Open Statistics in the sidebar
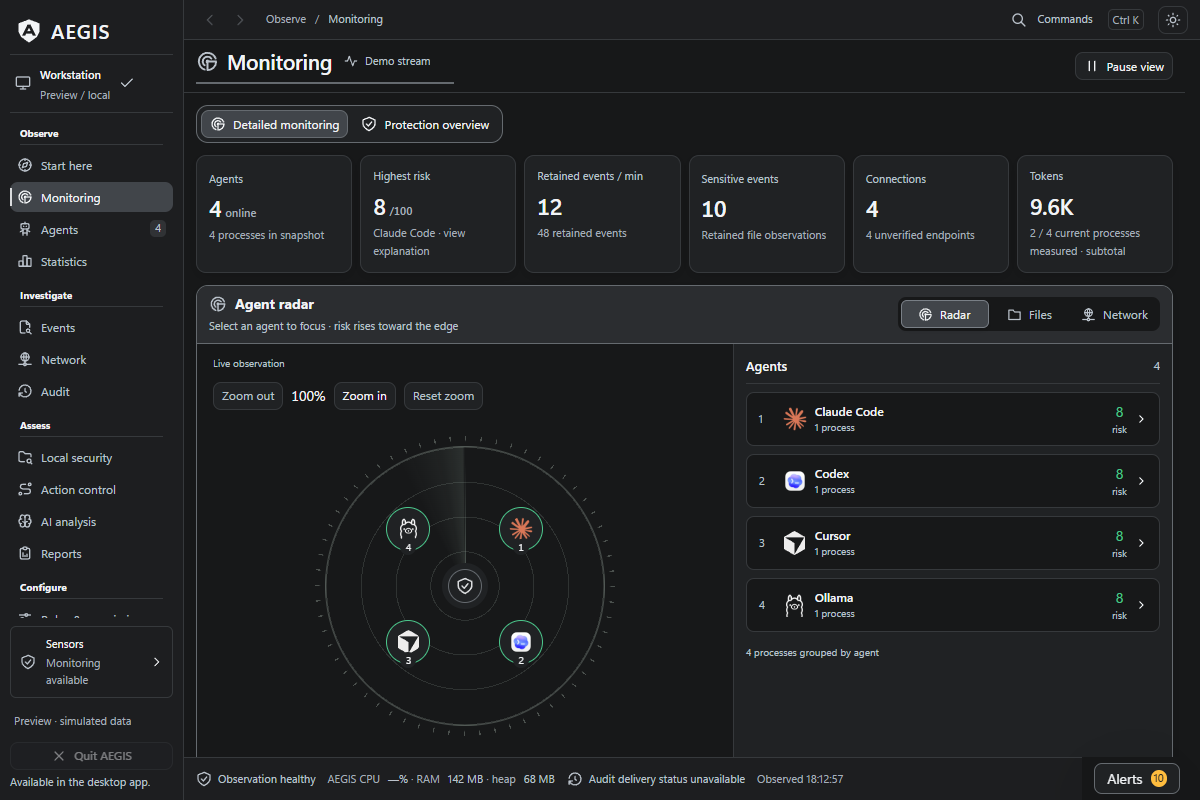1200x800 pixels. pos(91,262)
